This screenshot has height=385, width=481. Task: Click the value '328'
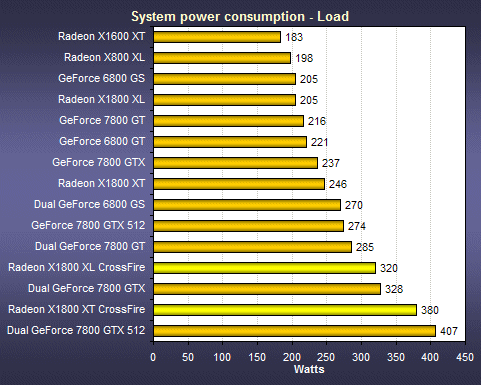click(x=394, y=289)
